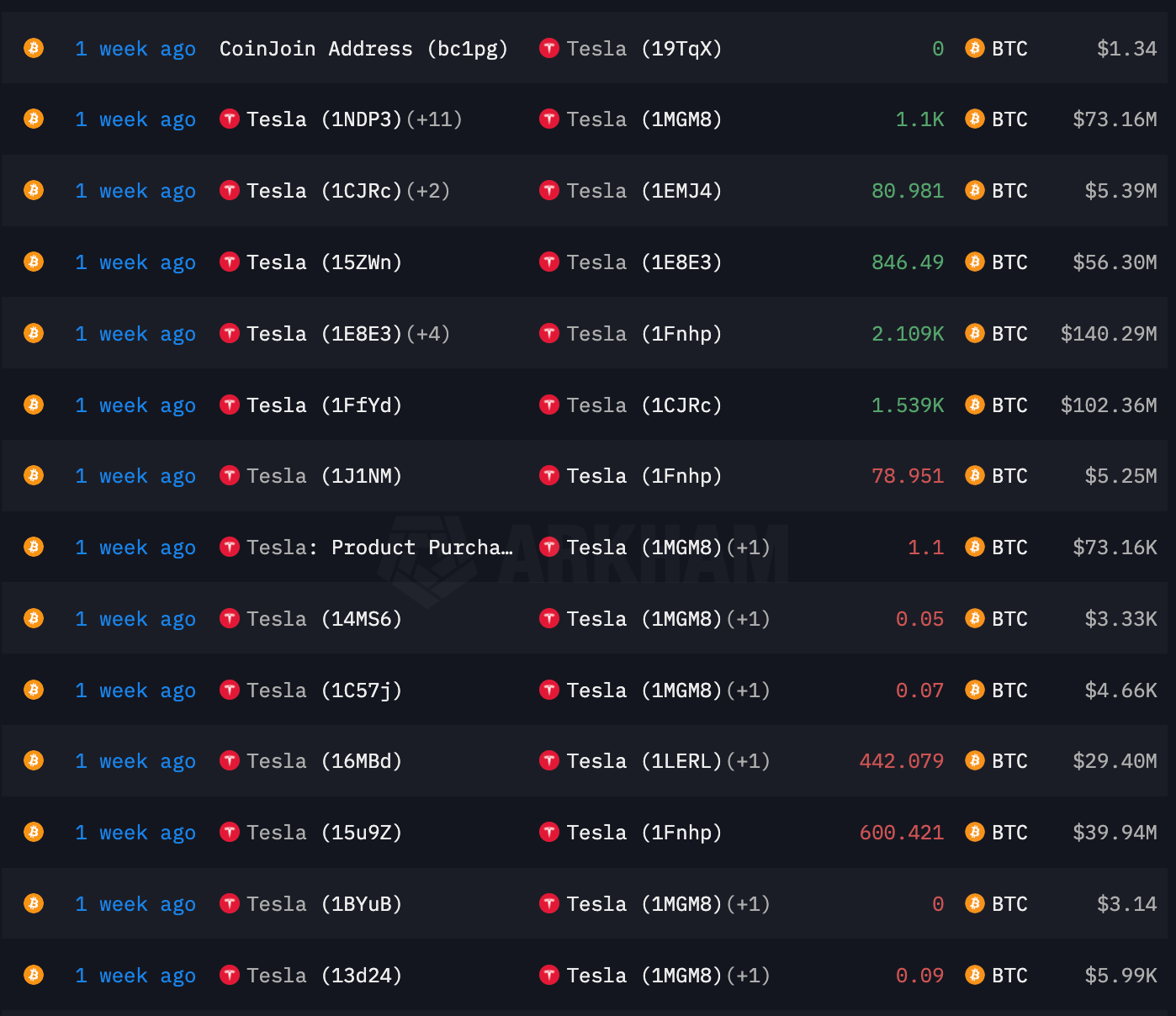Click Tesla logo beside Tesla (15ZWn)

[x=230, y=262]
